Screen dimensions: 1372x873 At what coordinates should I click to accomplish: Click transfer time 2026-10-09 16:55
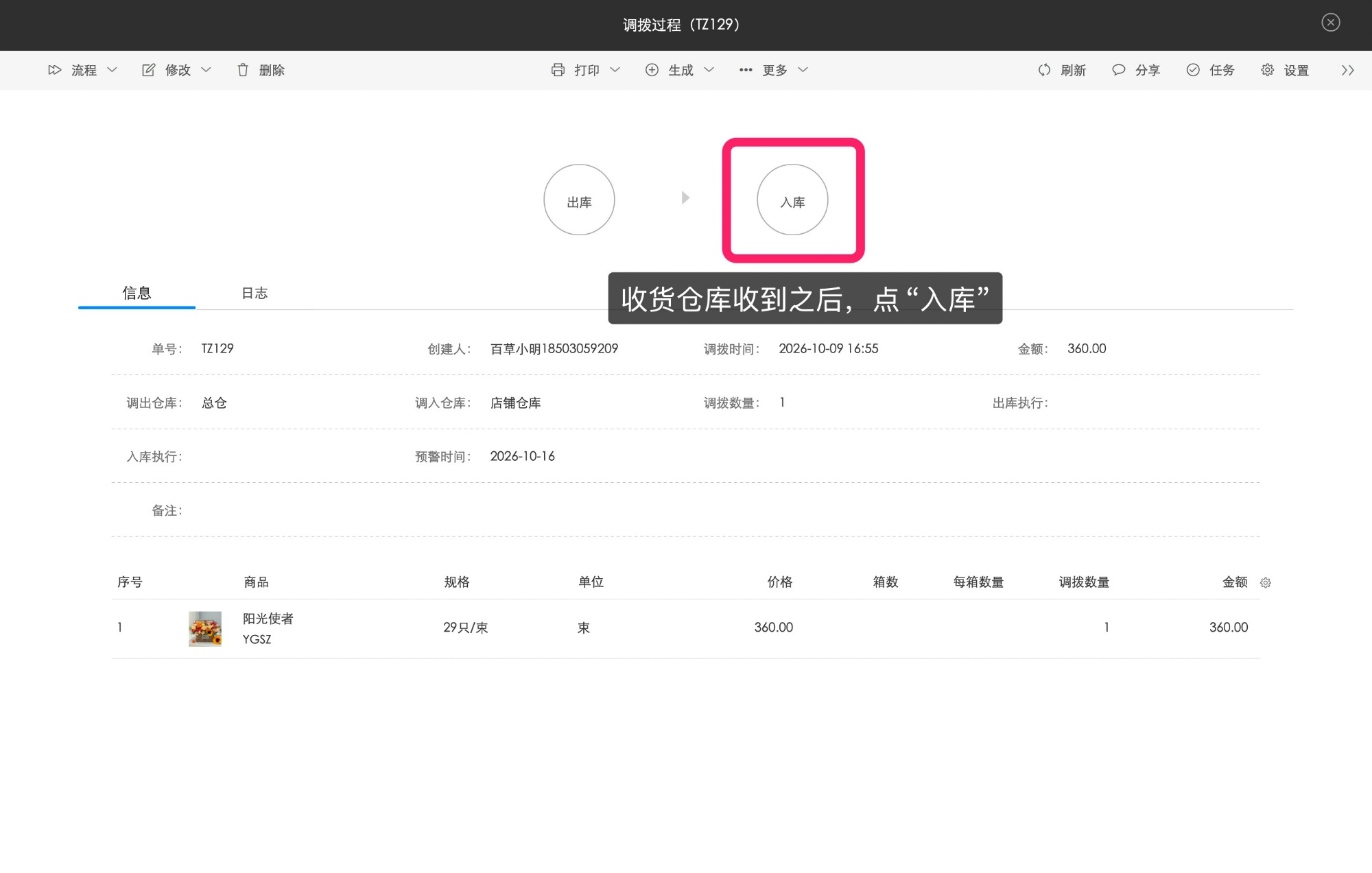click(829, 348)
